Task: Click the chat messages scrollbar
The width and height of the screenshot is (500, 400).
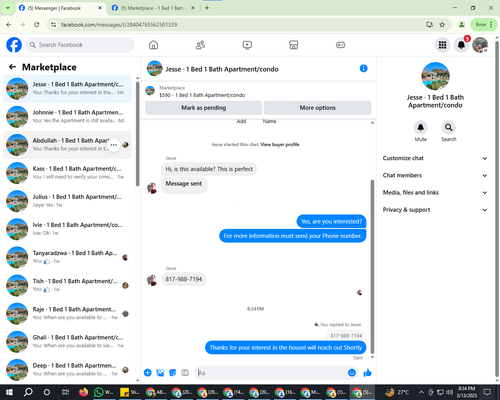Action: click(372, 267)
